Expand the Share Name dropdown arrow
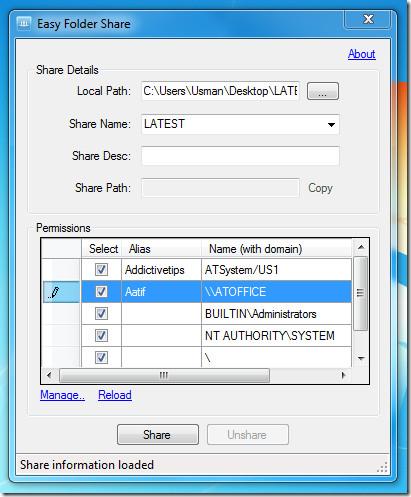 click(x=331, y=125)
